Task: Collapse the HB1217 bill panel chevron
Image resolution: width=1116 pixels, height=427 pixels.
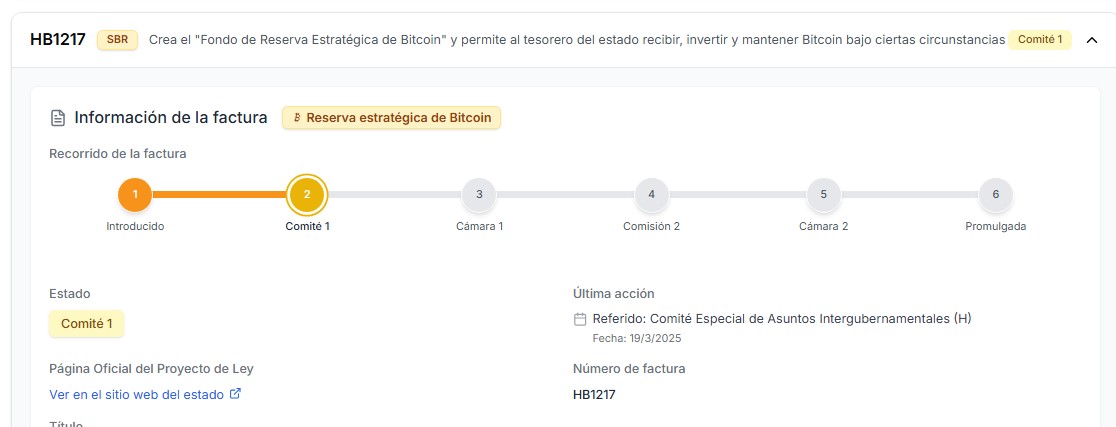Action: (x=1092, y=41)
